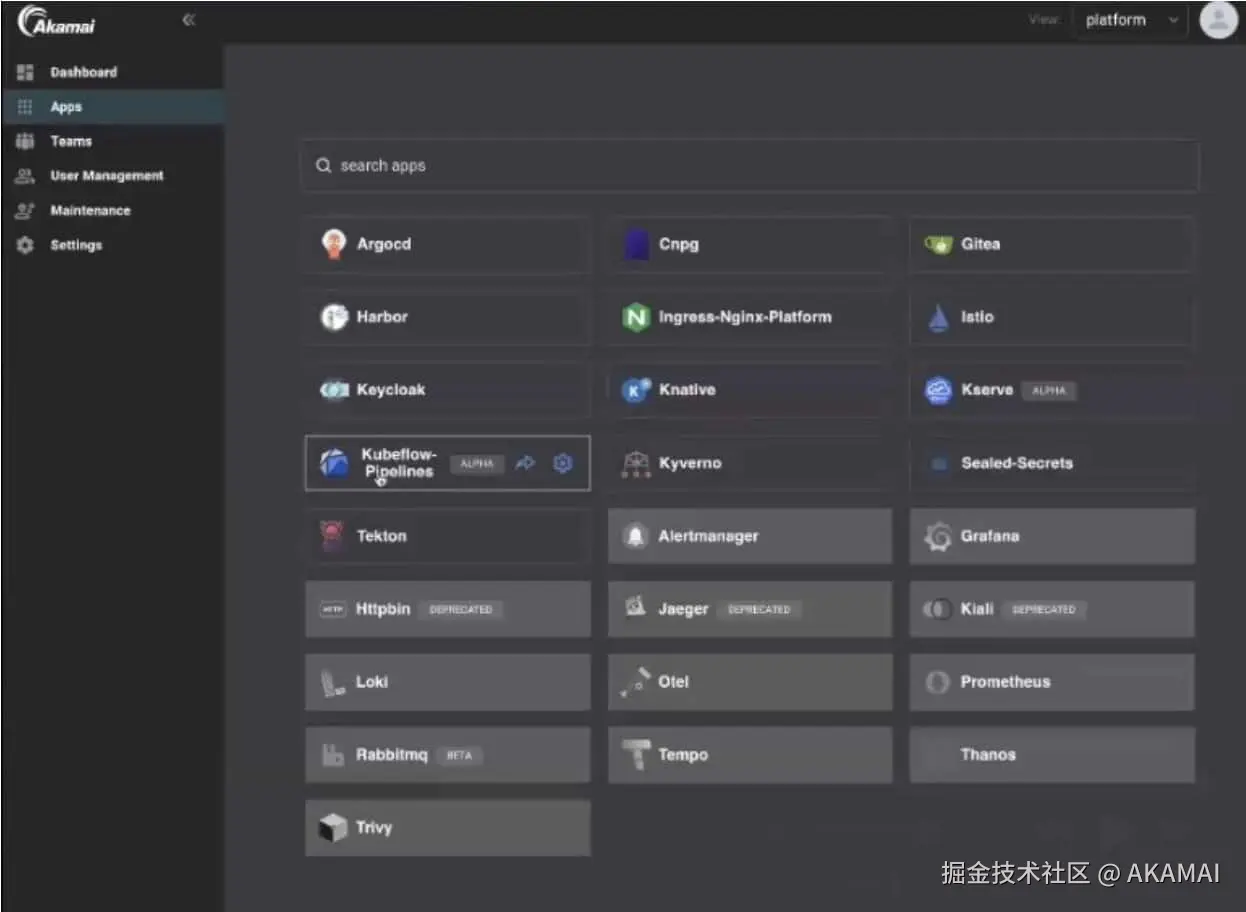Click the Kyverno app icon
1246x912 pixels.
[636, 463]
